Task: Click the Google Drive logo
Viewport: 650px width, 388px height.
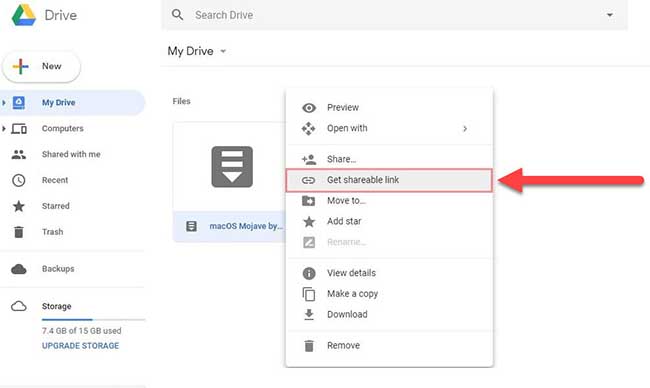Action: click(24, 15)
